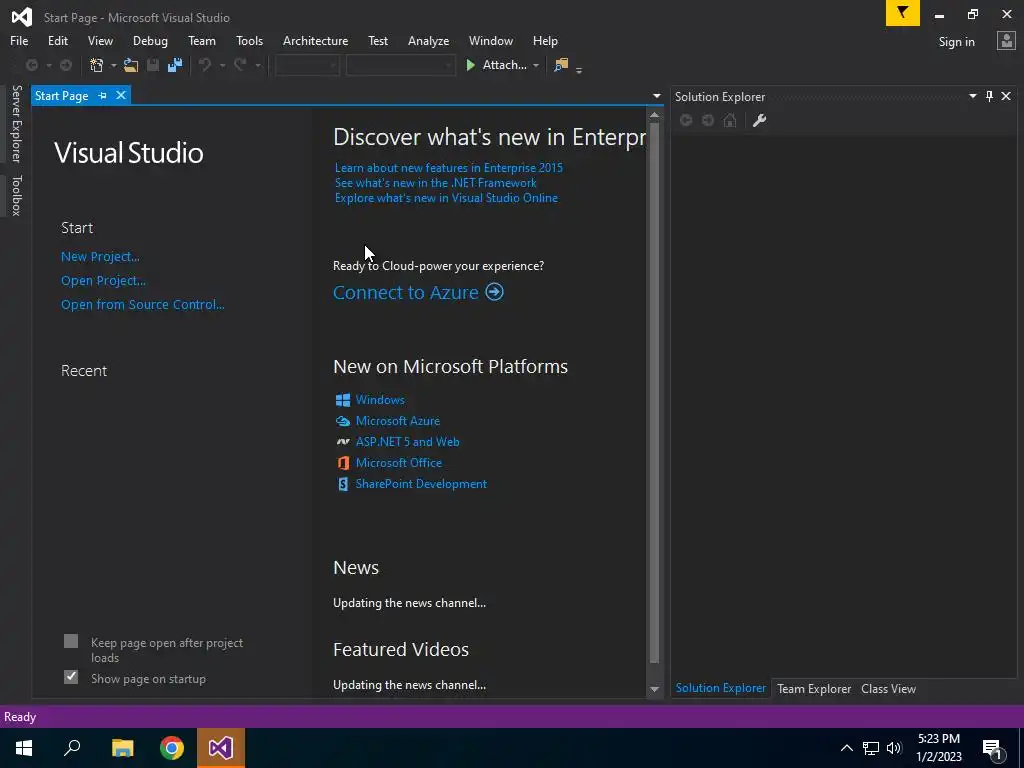Screen dimensions: 1024x768
Task: Open the File menu
Action: point(19,40)
